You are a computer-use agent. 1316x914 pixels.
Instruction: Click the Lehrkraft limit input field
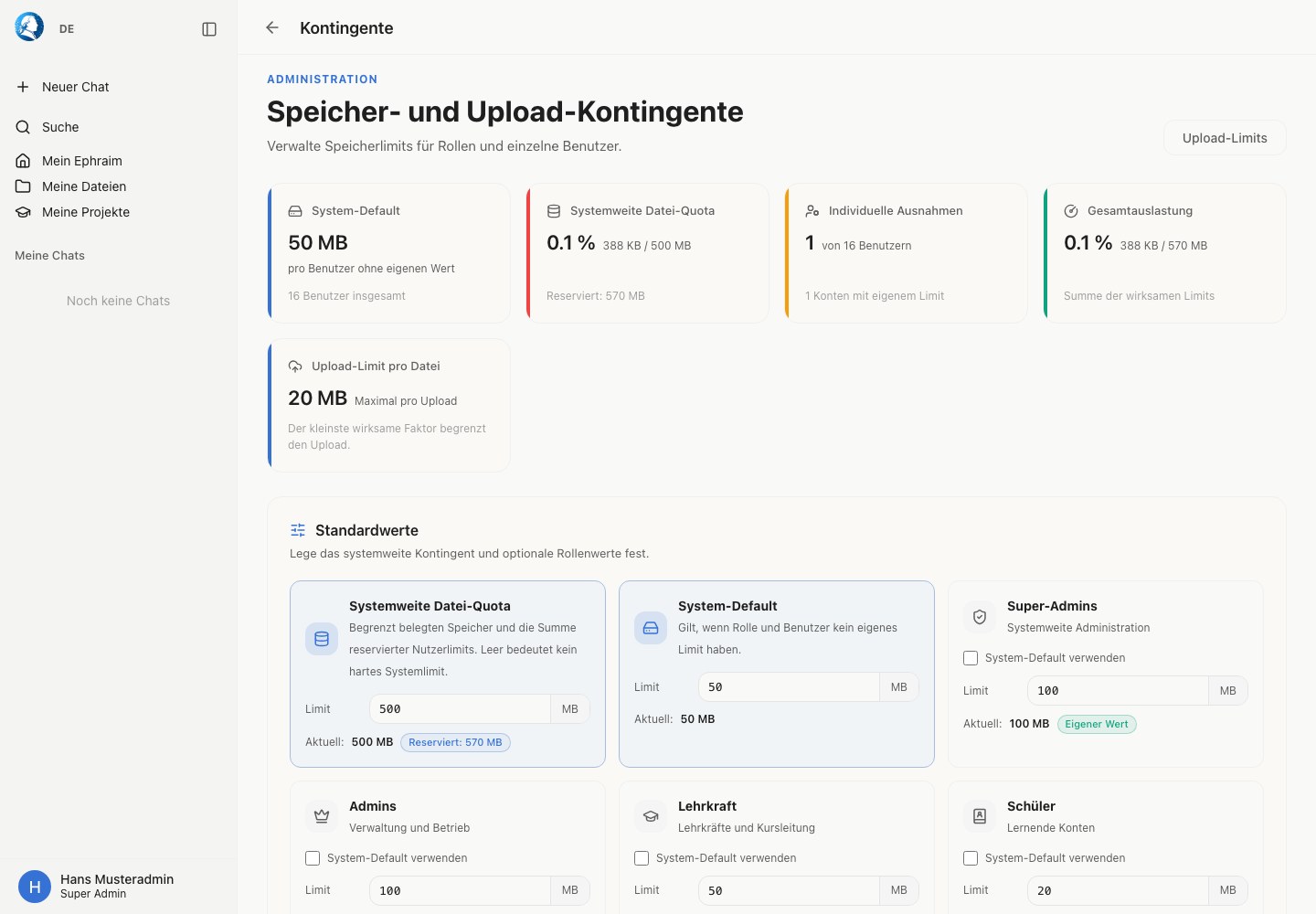789,891
